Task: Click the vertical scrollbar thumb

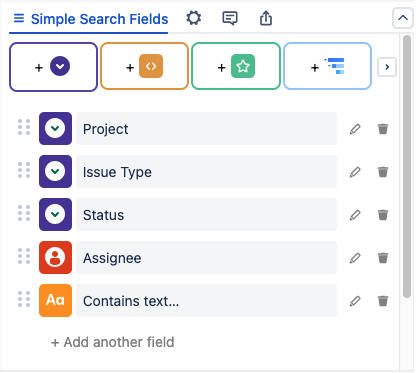Action: pos(407,166)
